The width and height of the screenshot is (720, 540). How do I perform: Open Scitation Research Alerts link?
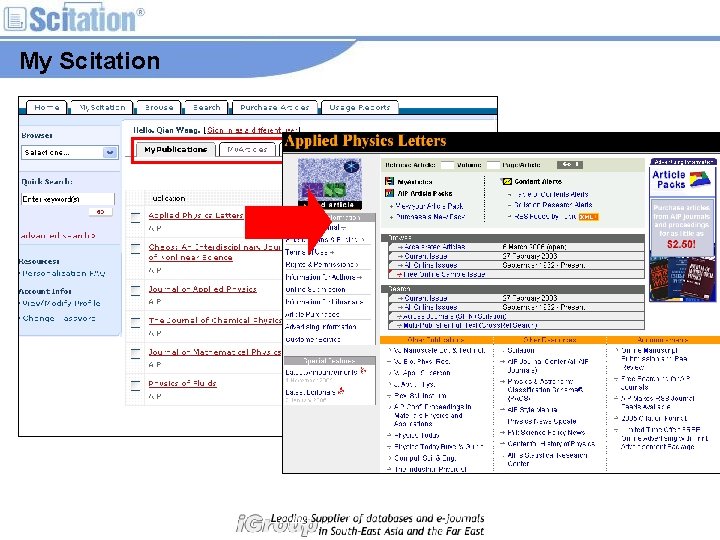(x=553, y=205)
